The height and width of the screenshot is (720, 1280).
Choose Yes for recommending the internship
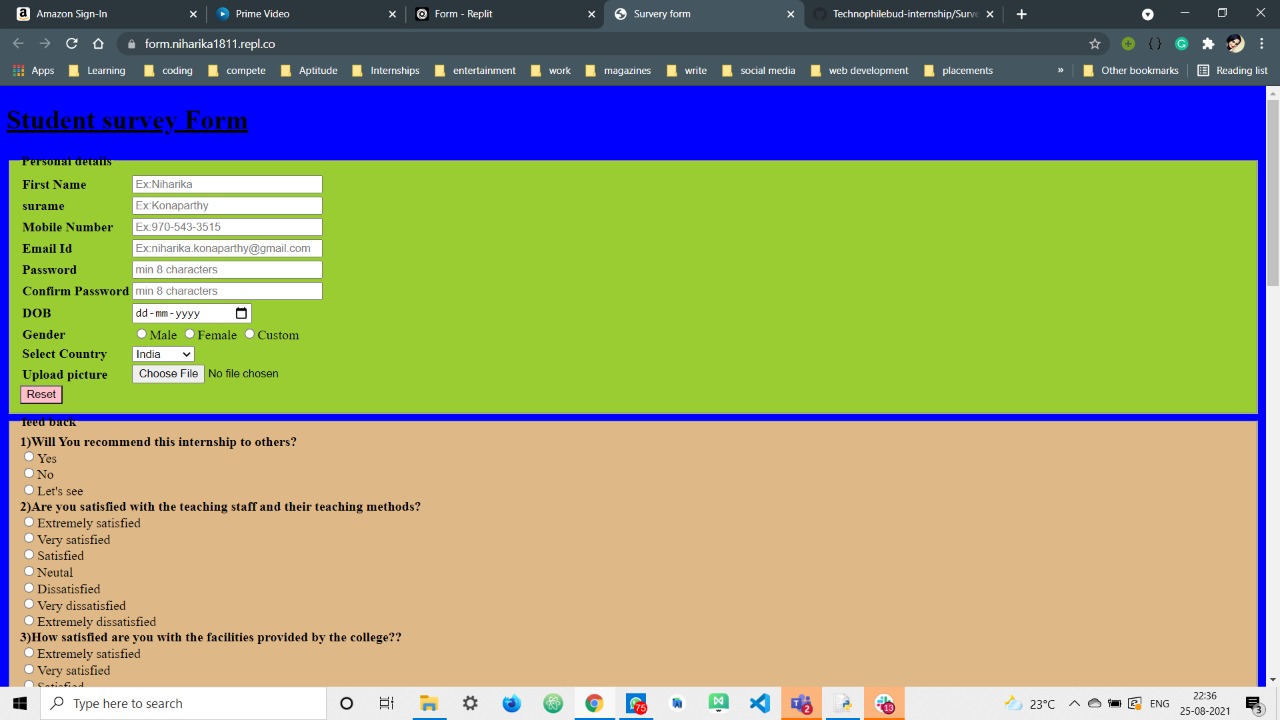tap(29, 456)
